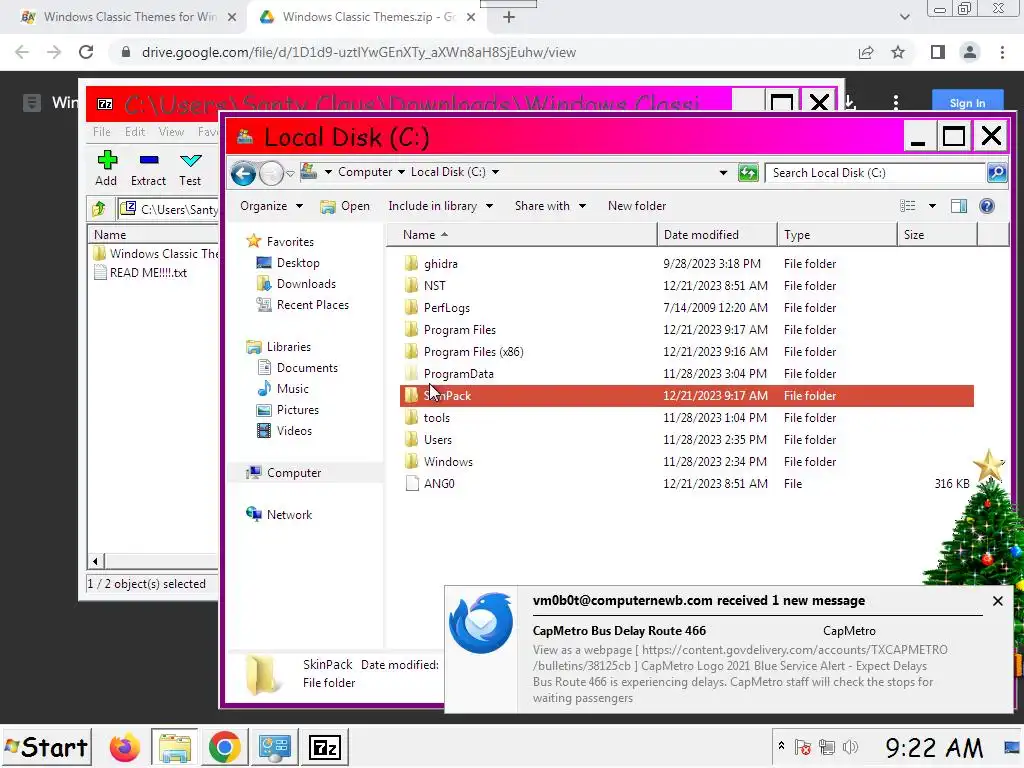Image resolution: width=1024 pixels, height=768 pixels.
Task: Open the View menu in 7-Zip
Action: click(x=171, y=132)
